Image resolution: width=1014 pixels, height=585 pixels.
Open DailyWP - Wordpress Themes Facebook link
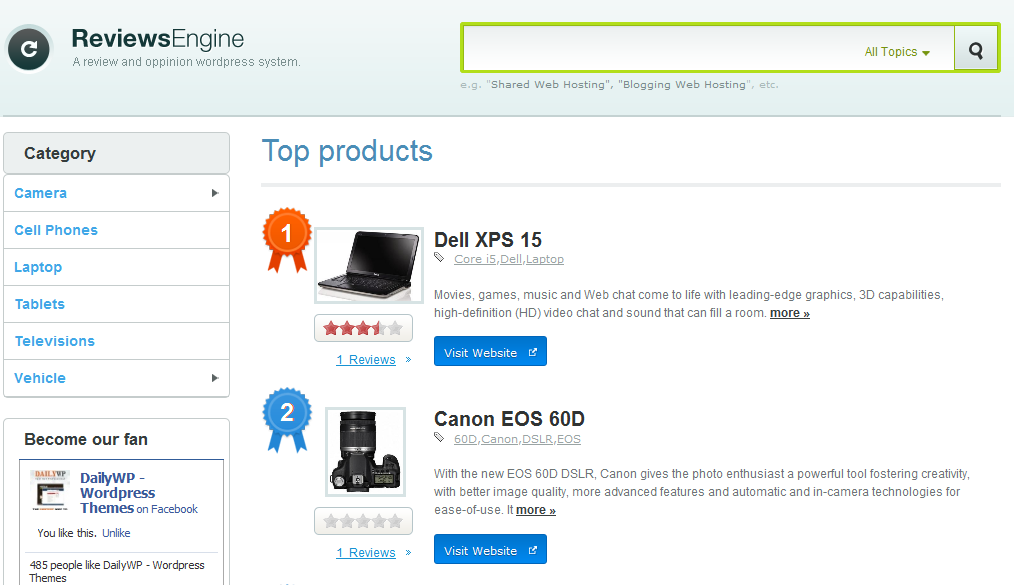118,493
